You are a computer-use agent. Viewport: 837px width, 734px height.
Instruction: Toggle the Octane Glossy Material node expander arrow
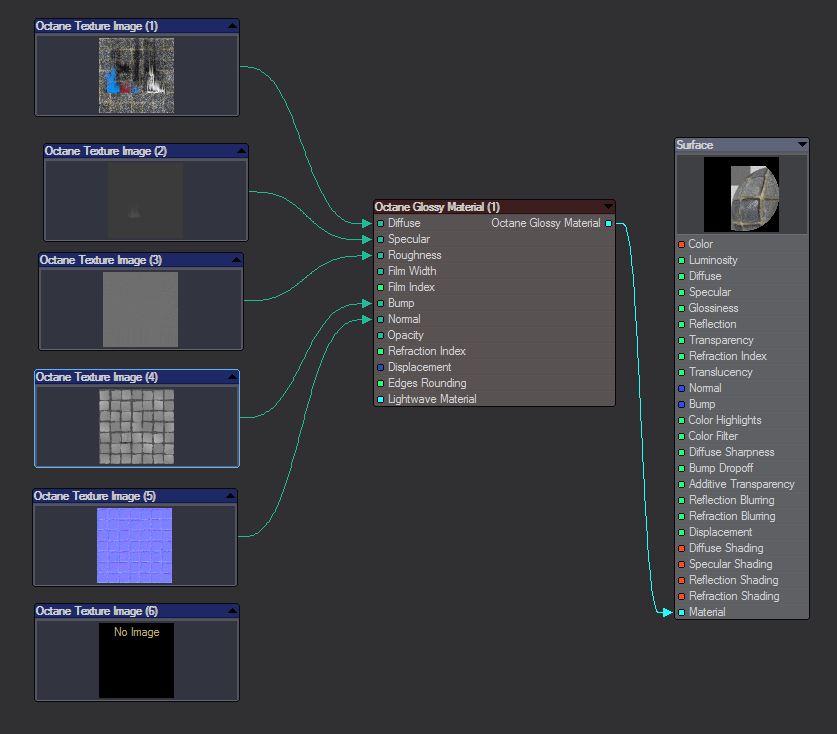pyautogui.click(x=608, y=207)
